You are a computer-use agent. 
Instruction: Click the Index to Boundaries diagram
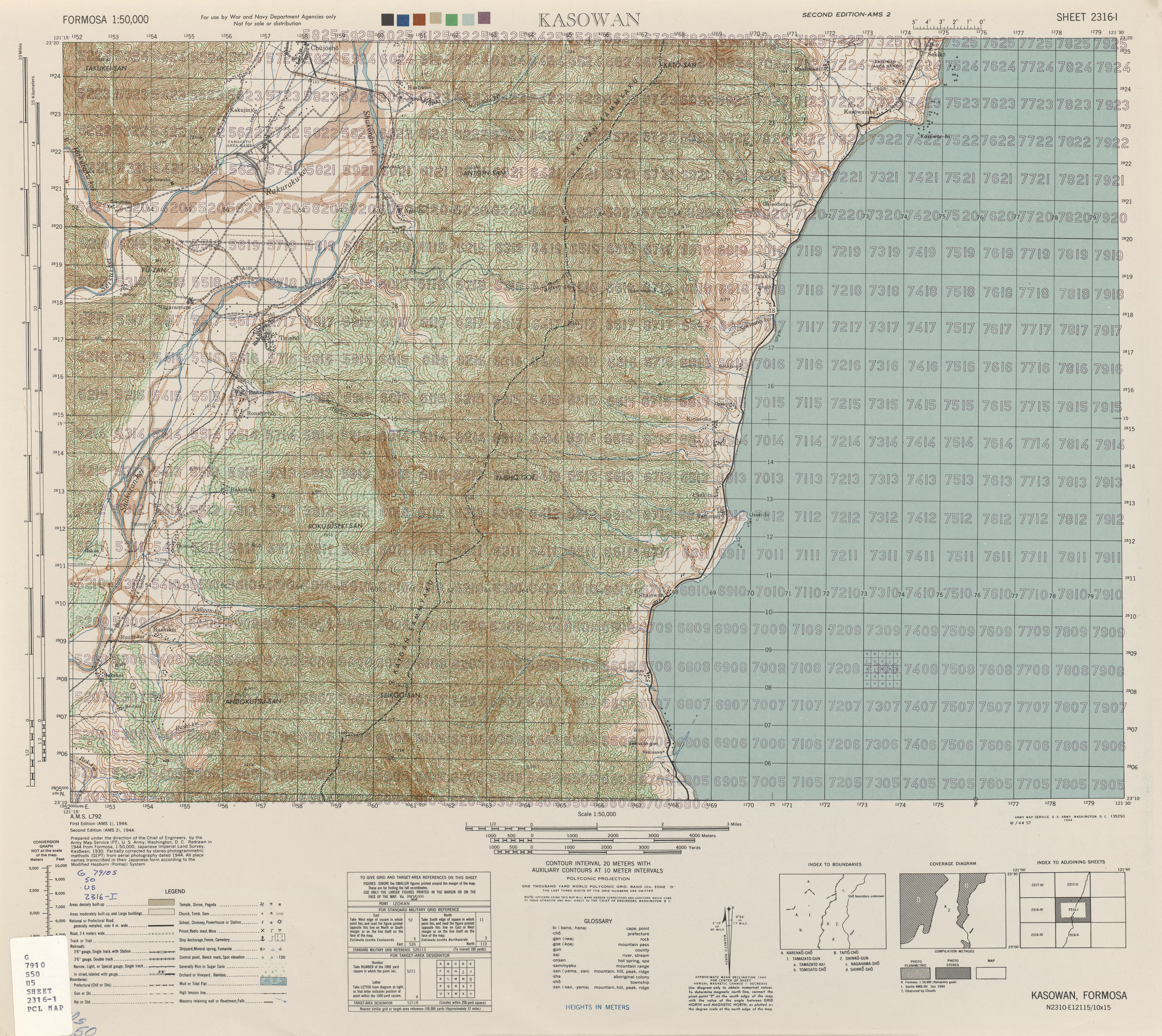[833, 911]
